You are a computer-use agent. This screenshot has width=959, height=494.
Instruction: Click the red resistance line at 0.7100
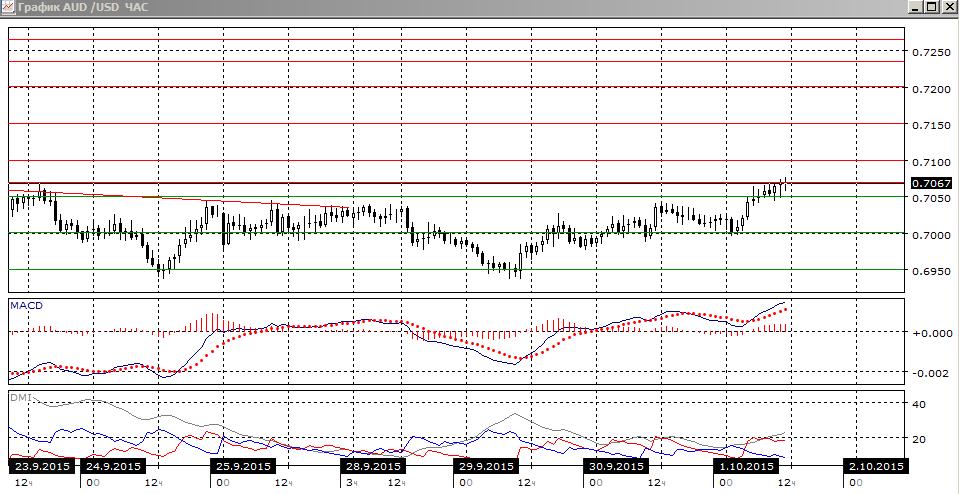pyautogui.click(x=456, y=160)
